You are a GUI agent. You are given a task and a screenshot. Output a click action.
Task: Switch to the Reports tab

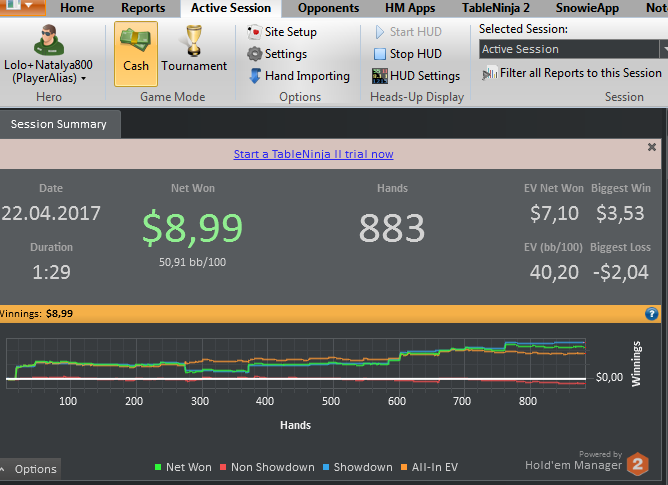click(x=143, y=8)
